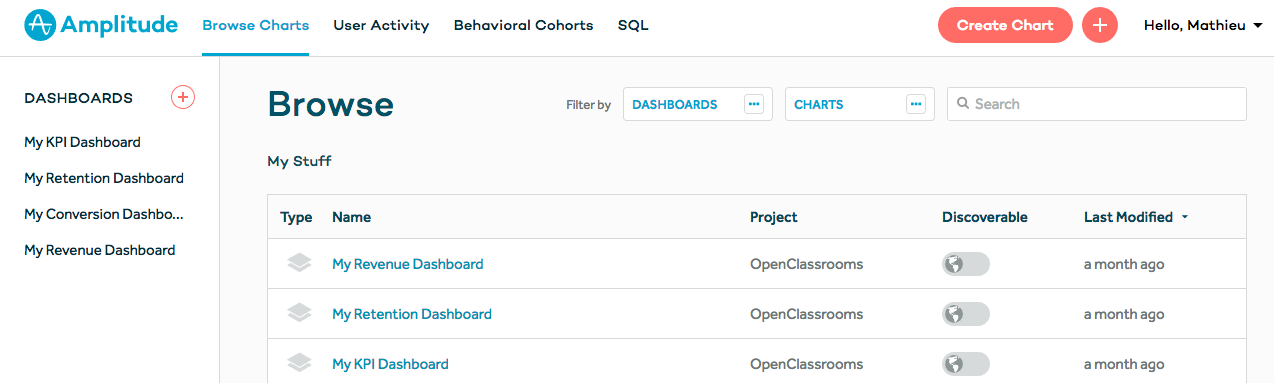1274x383 pixels.
Task: Click the CHARTS filter label
Action: pyautogui.click(x=819, y=104)
